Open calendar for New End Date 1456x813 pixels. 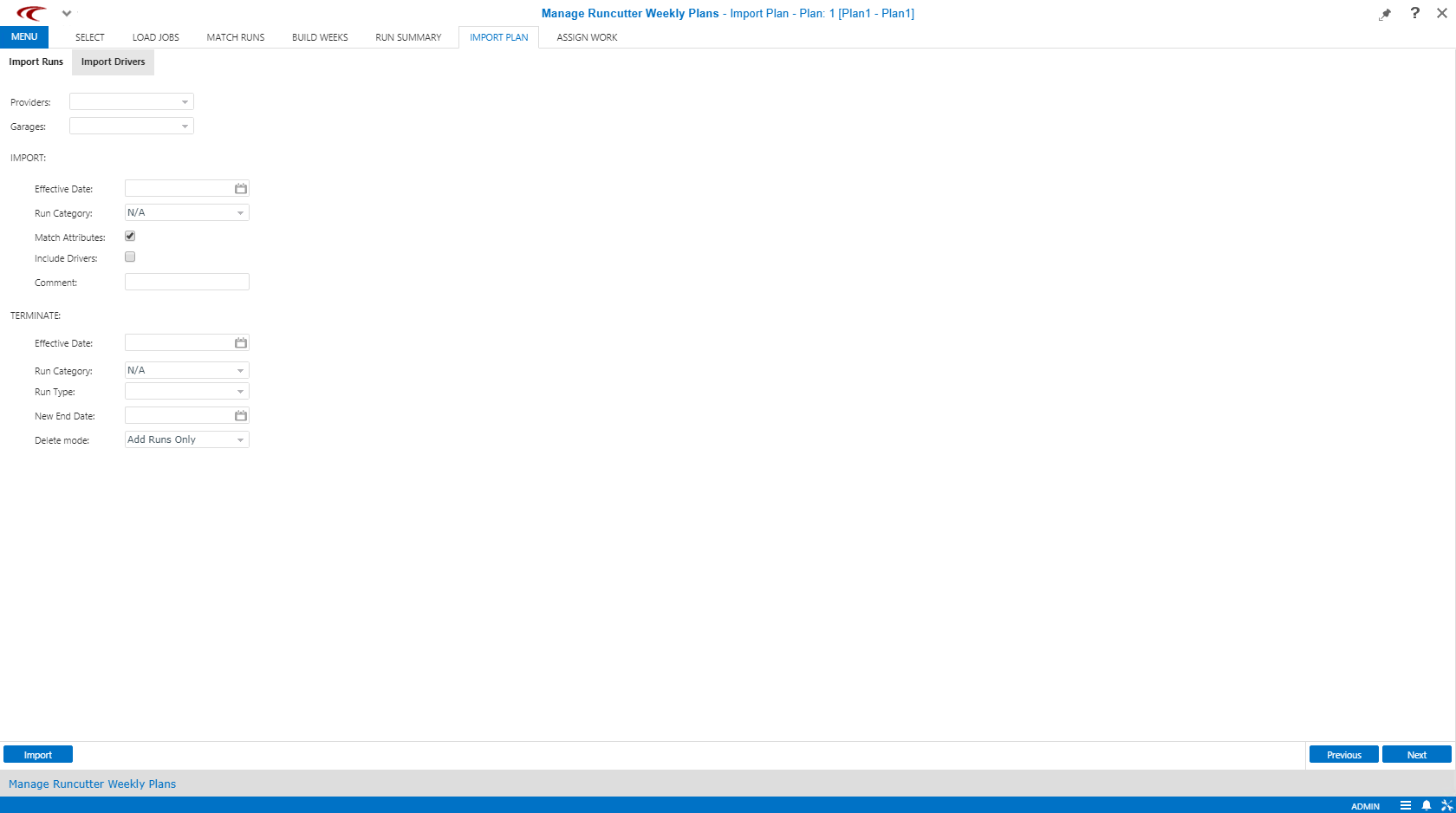[240, 414]
